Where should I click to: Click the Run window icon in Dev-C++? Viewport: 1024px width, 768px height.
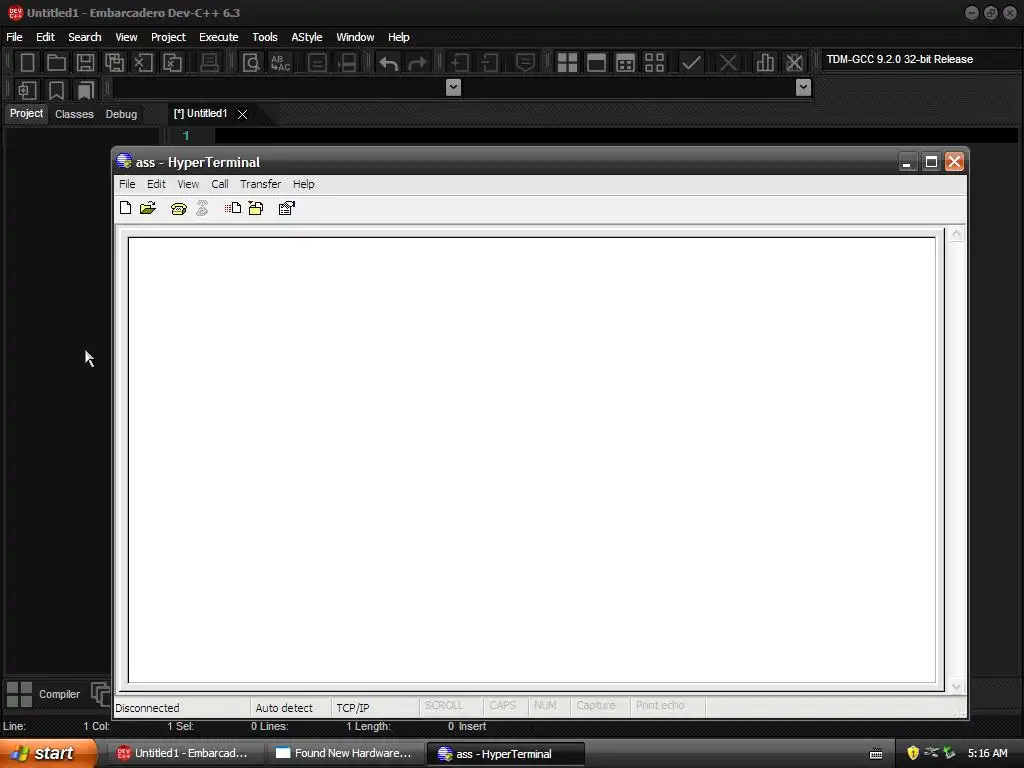596,63
